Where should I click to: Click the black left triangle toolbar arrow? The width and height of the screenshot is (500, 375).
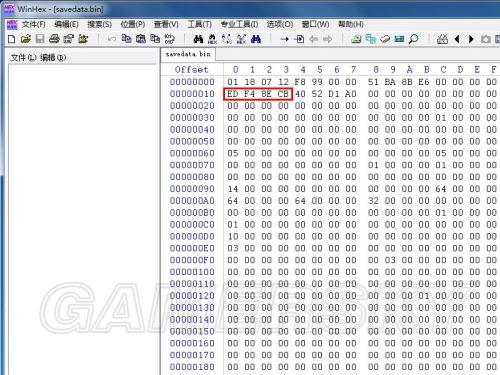(x=457, y=39)
